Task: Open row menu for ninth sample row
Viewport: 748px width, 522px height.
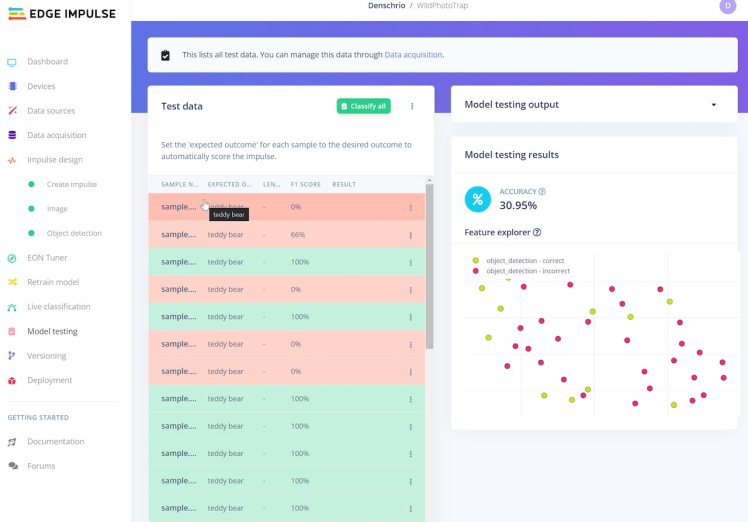Action: [x=411, y=427]
